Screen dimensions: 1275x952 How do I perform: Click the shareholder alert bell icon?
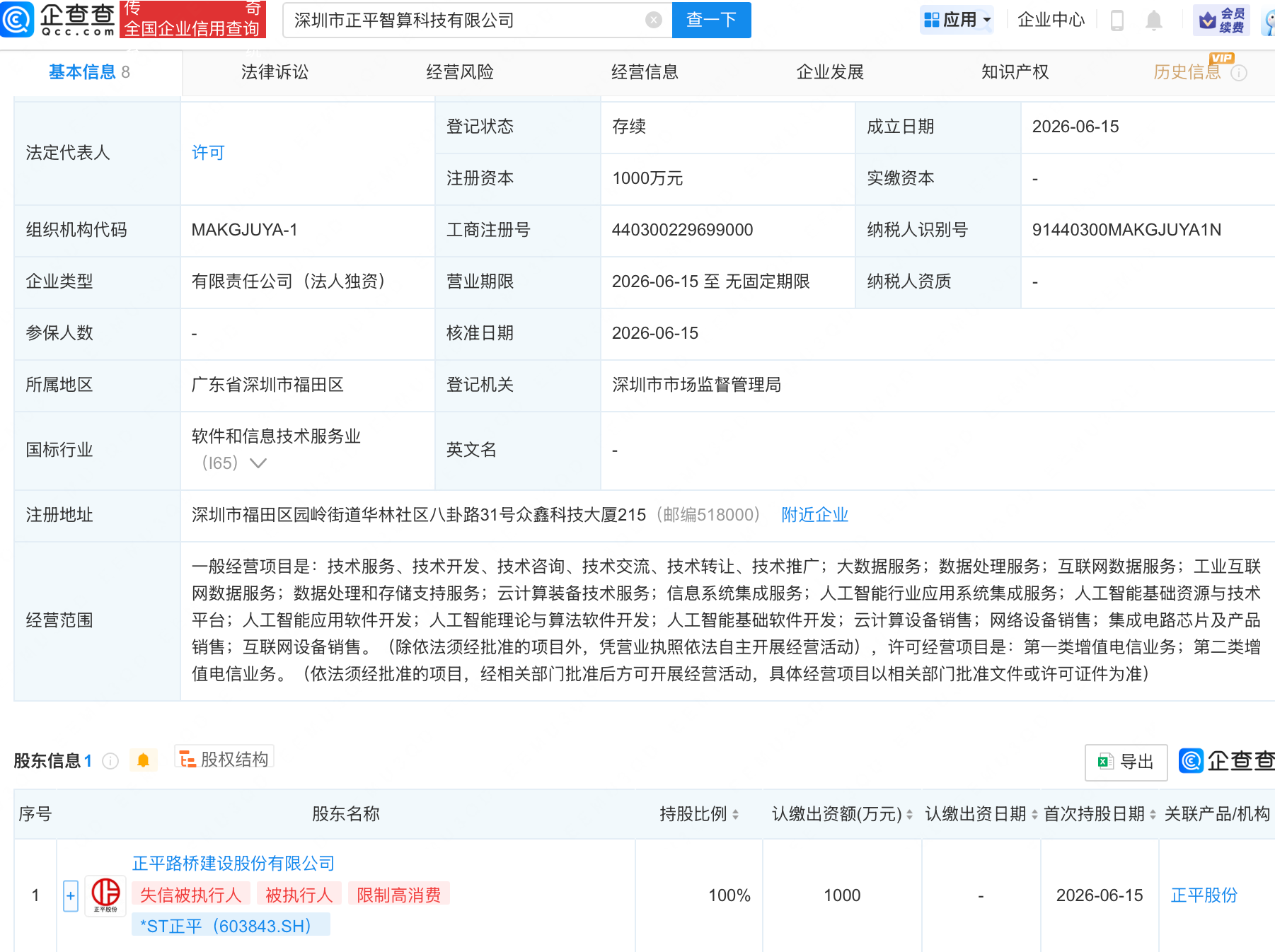(x=143, y=760)
